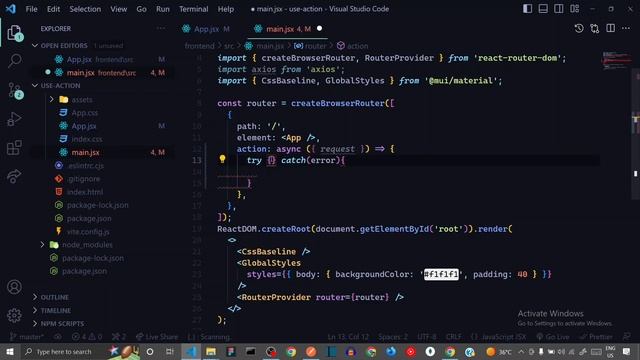640x360 pixels.
Task: Open the Search view in activity bar
Action: point(15,61)
